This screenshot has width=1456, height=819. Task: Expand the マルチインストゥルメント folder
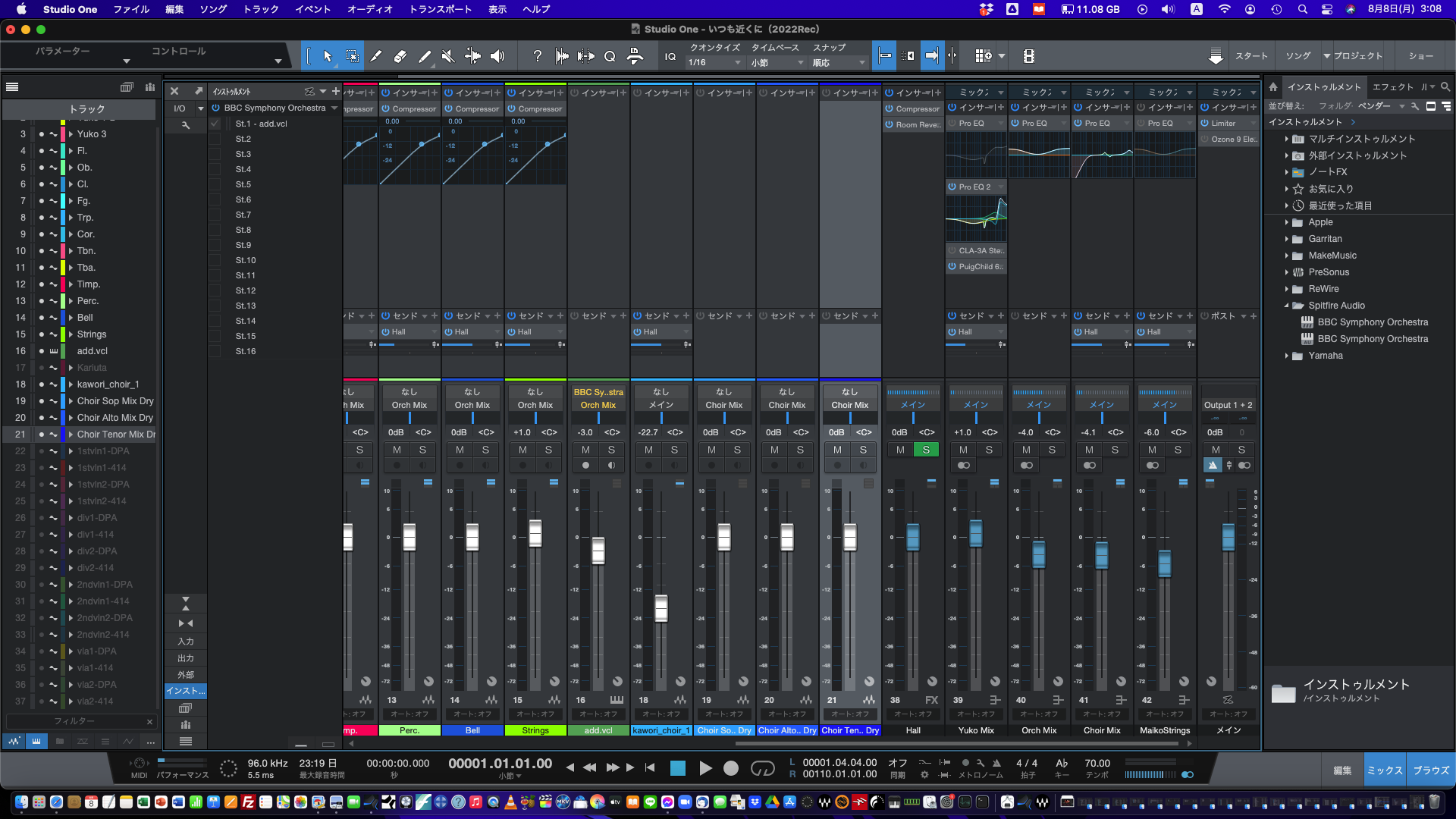tap(1287, 139)
